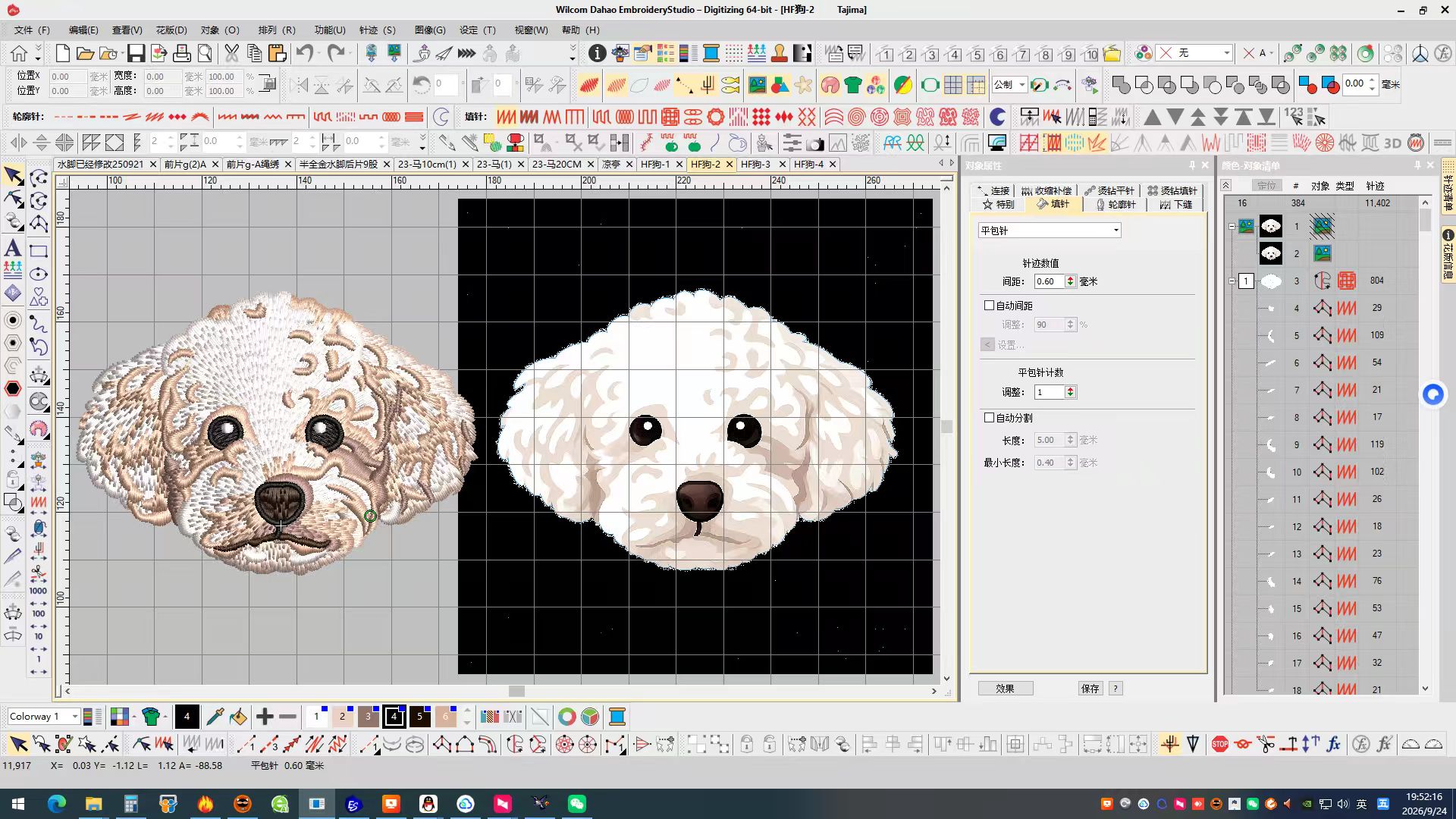Switch to the 轮廓针 properties tab
The image size is (1456, 819).
(x=1116, y=204)
